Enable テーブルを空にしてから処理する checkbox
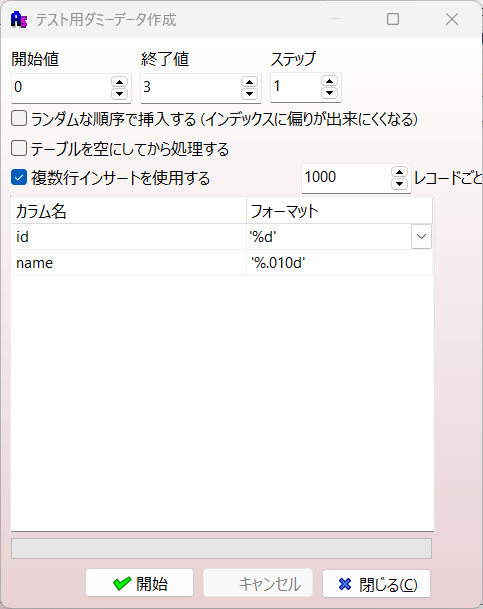Screen dimensions: 483x609 click(x=19, y=148)
